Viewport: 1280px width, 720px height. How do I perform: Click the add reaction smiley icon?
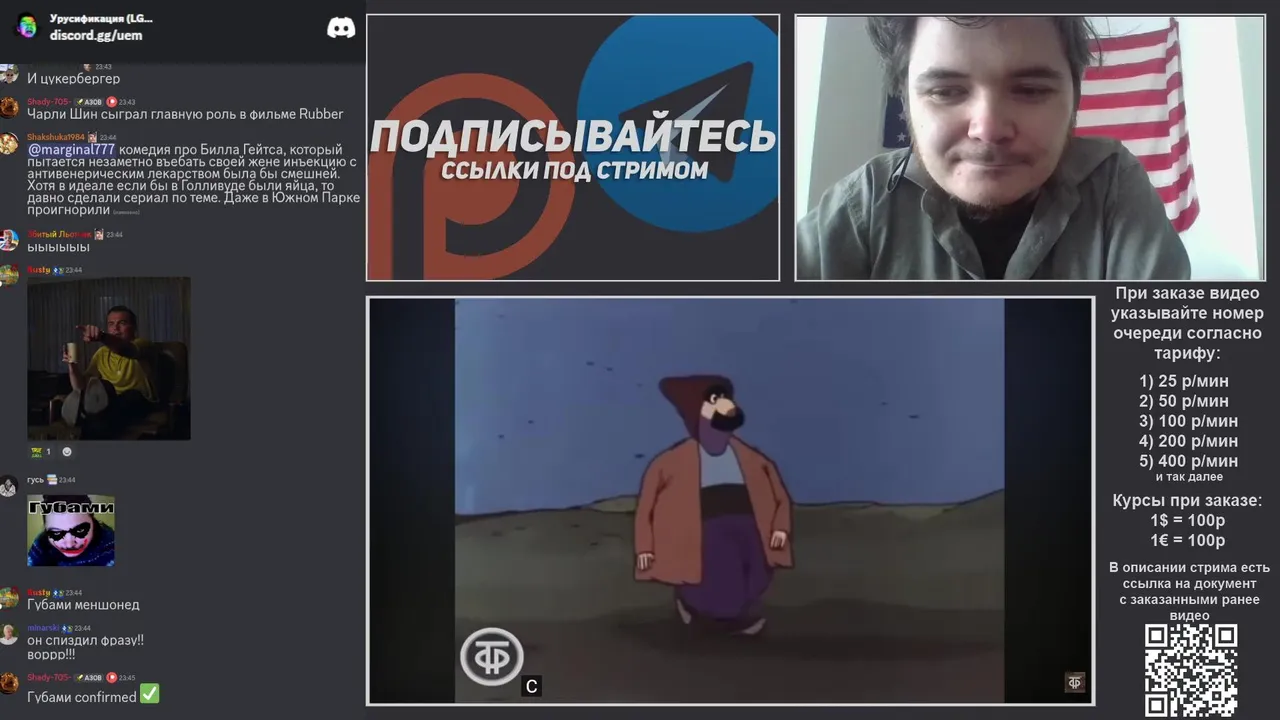tap(67, 452)
